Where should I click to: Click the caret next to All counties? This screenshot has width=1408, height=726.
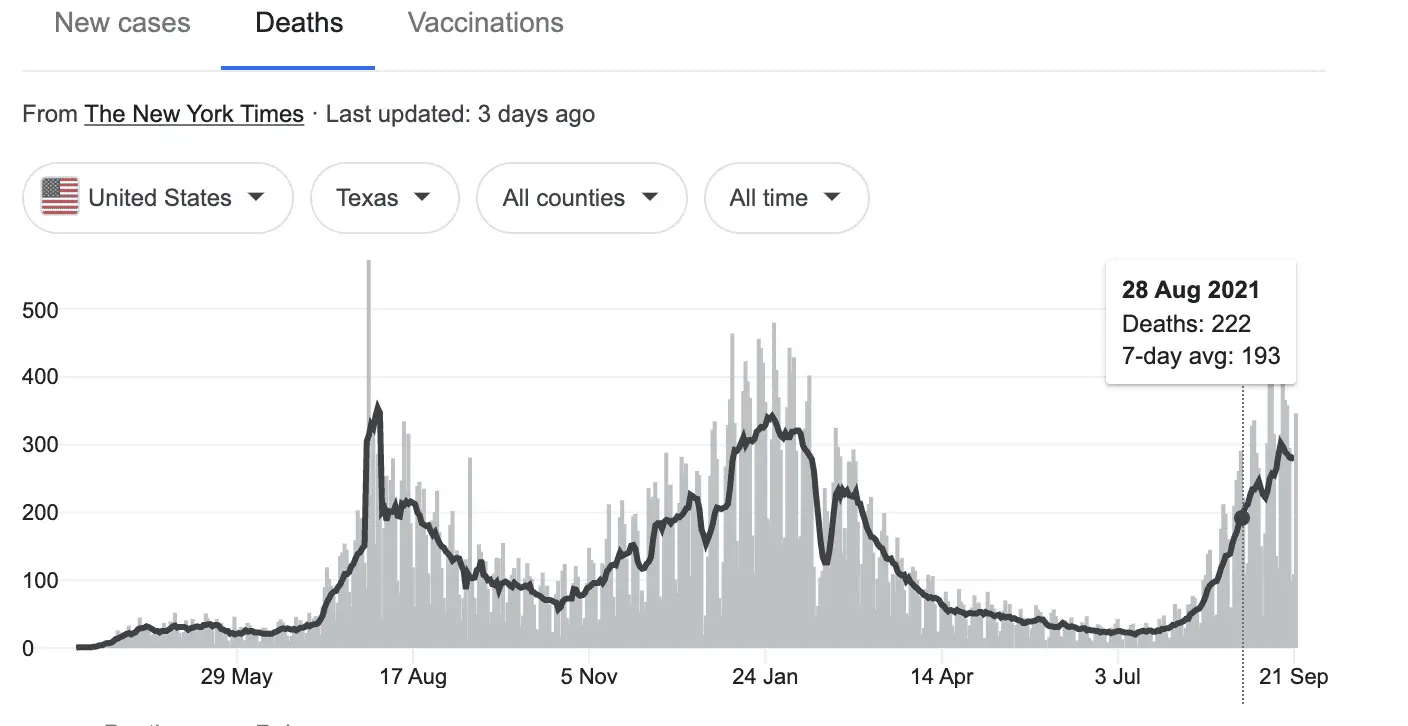click(x=650, y=197)
